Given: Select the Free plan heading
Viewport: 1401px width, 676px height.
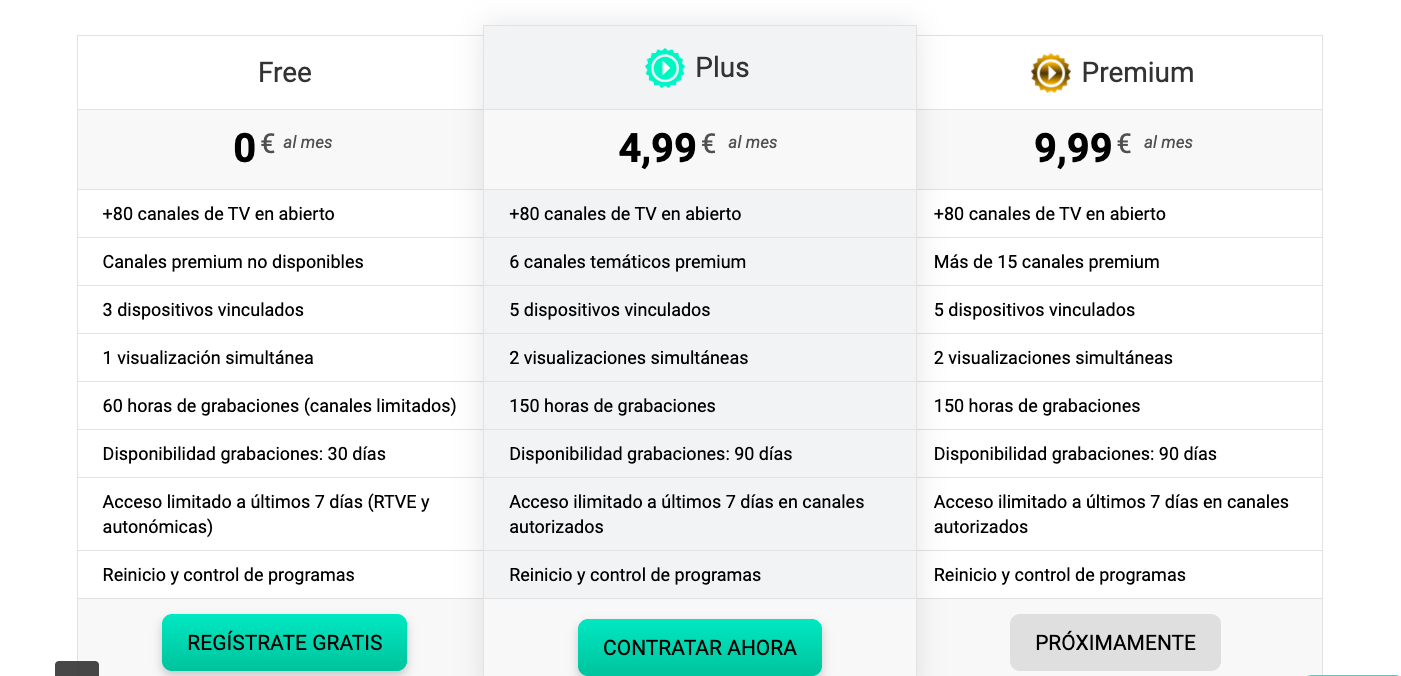Looking at the screenshot, I should coord(285,73).
